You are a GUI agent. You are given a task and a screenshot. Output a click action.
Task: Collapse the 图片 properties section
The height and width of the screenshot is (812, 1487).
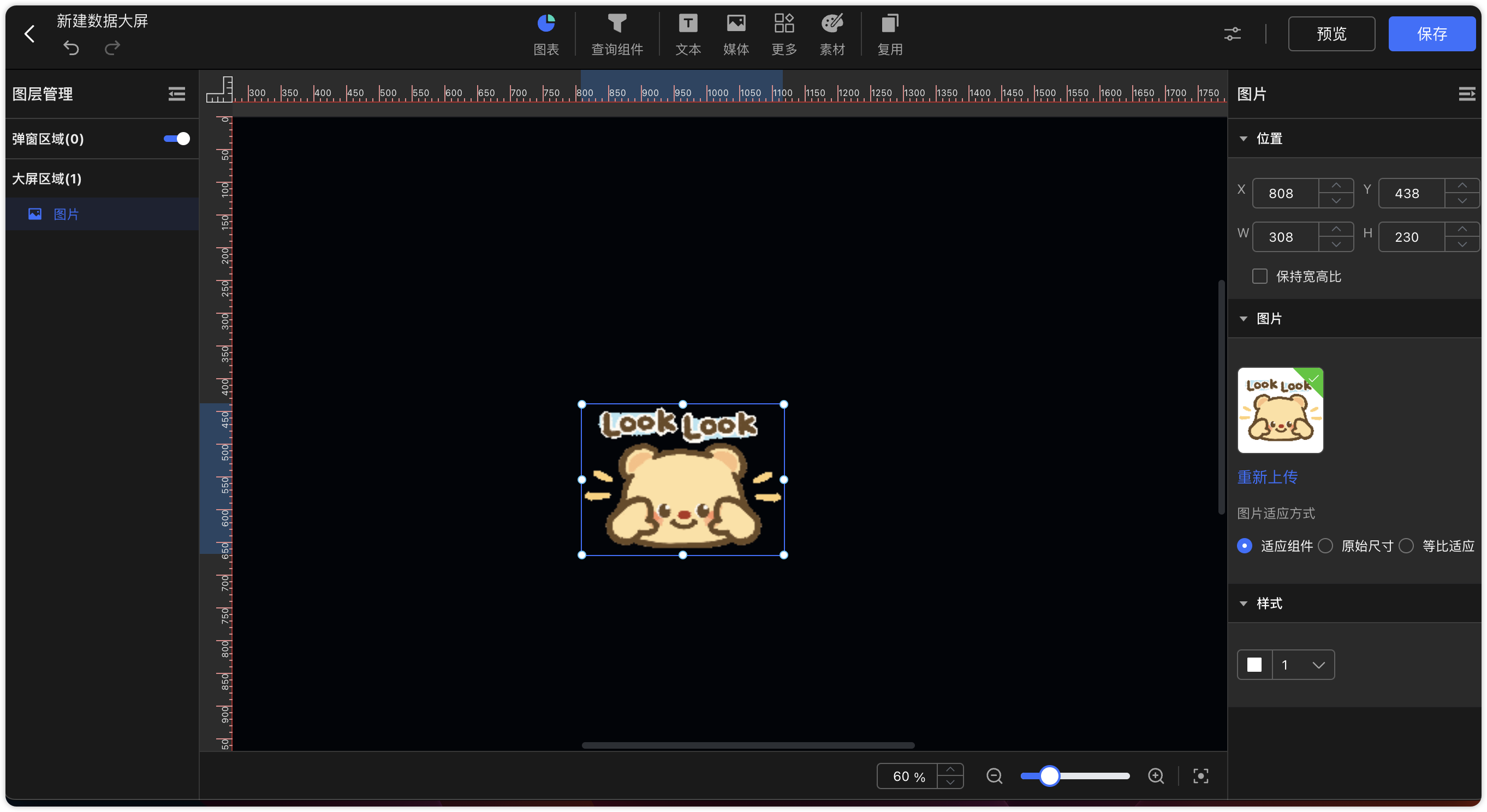coord(1244,319)
